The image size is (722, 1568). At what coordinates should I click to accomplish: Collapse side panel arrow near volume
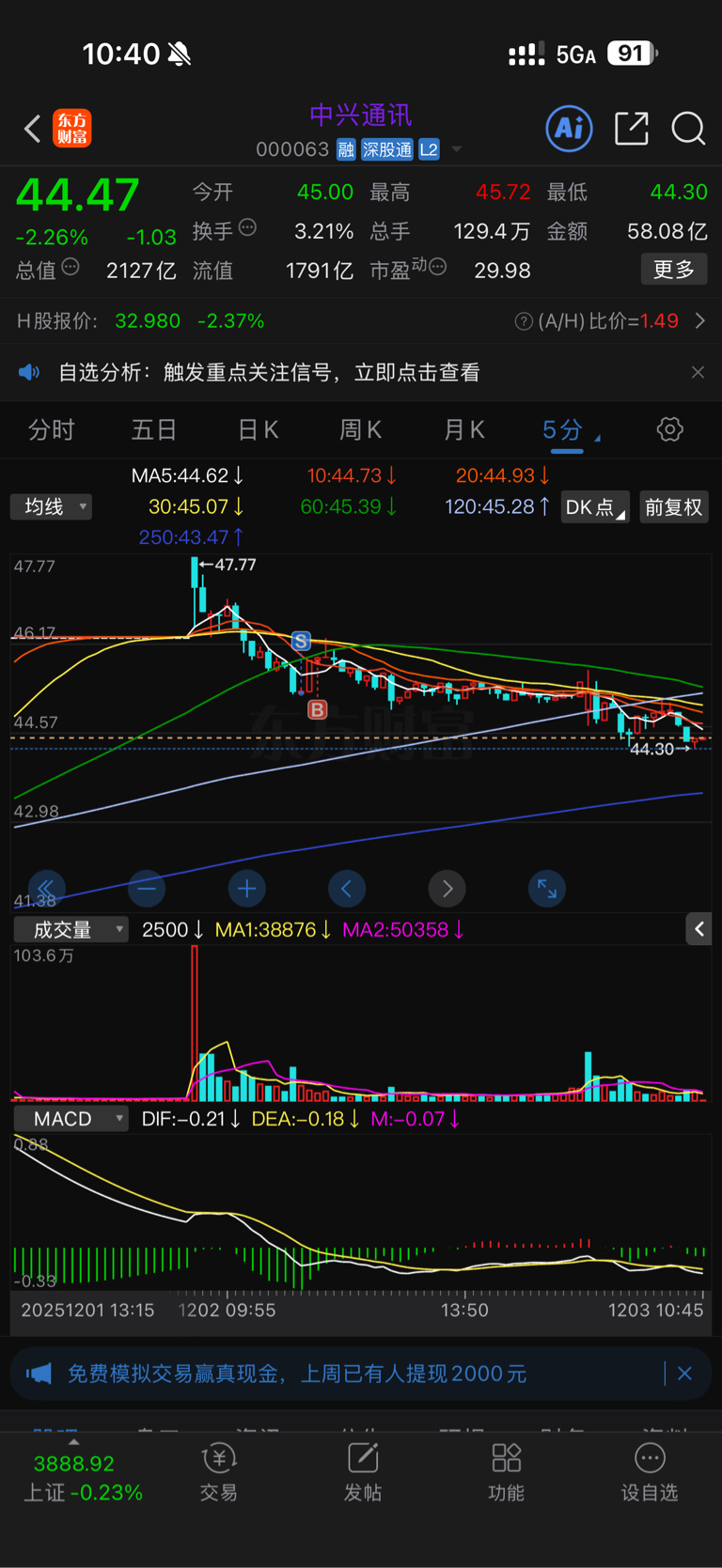(699, 929)
